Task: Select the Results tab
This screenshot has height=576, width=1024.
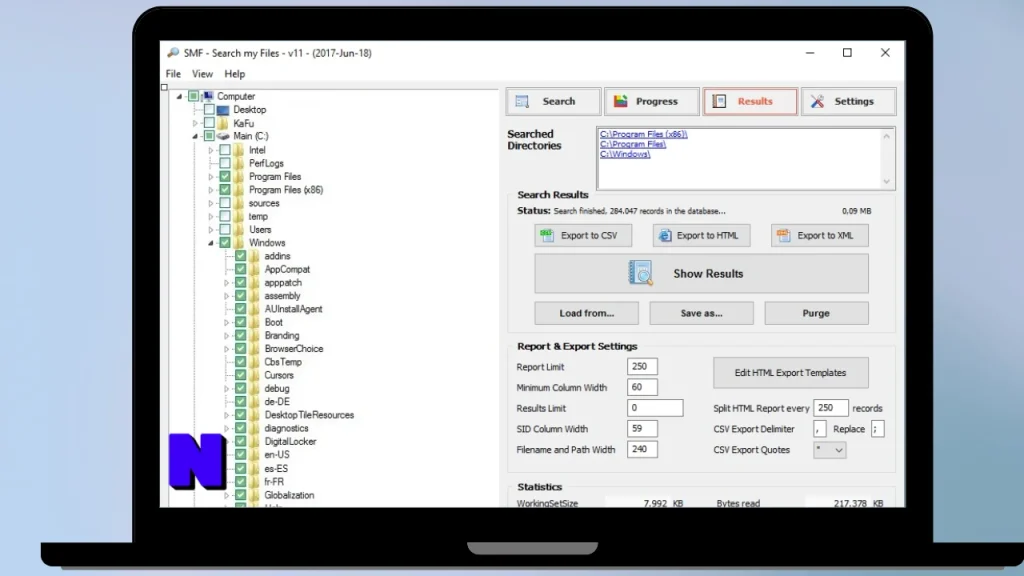Action: coord(750,101)
